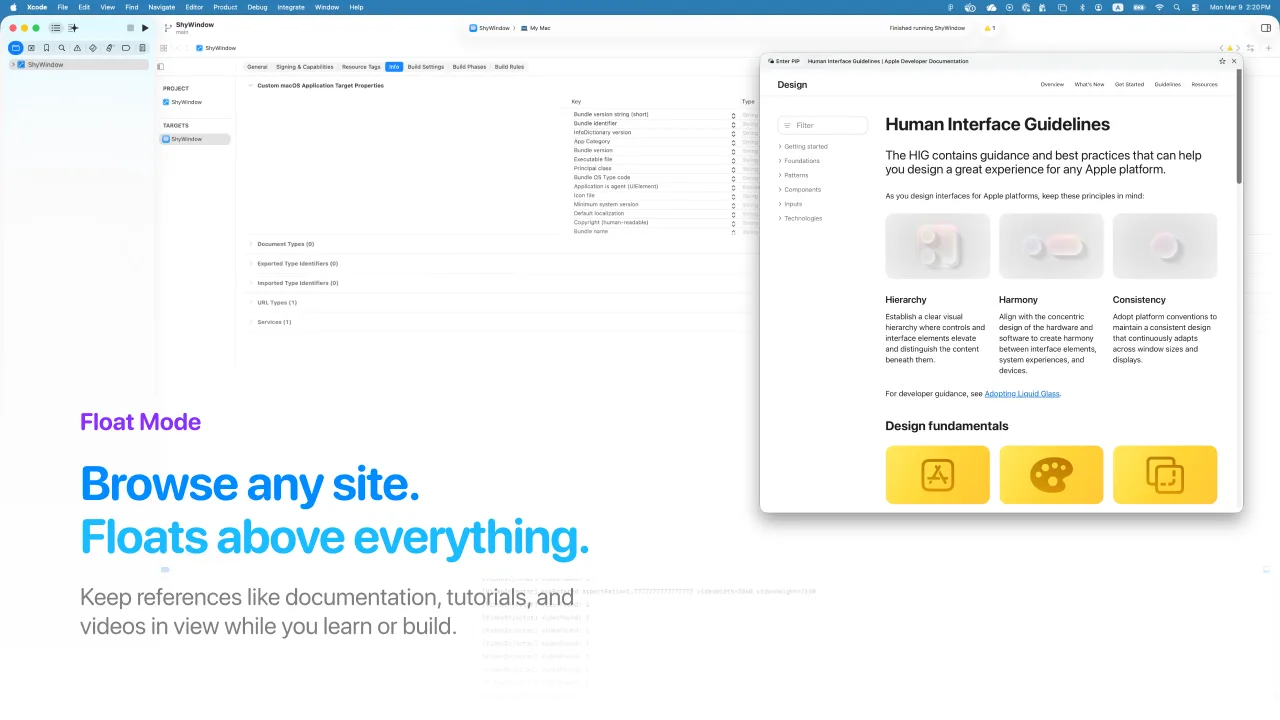Image resolution: width=1280 pixels, height=720 pixels.
Task: Show the Issue navigator warning triangle
Action: point(78,48)
